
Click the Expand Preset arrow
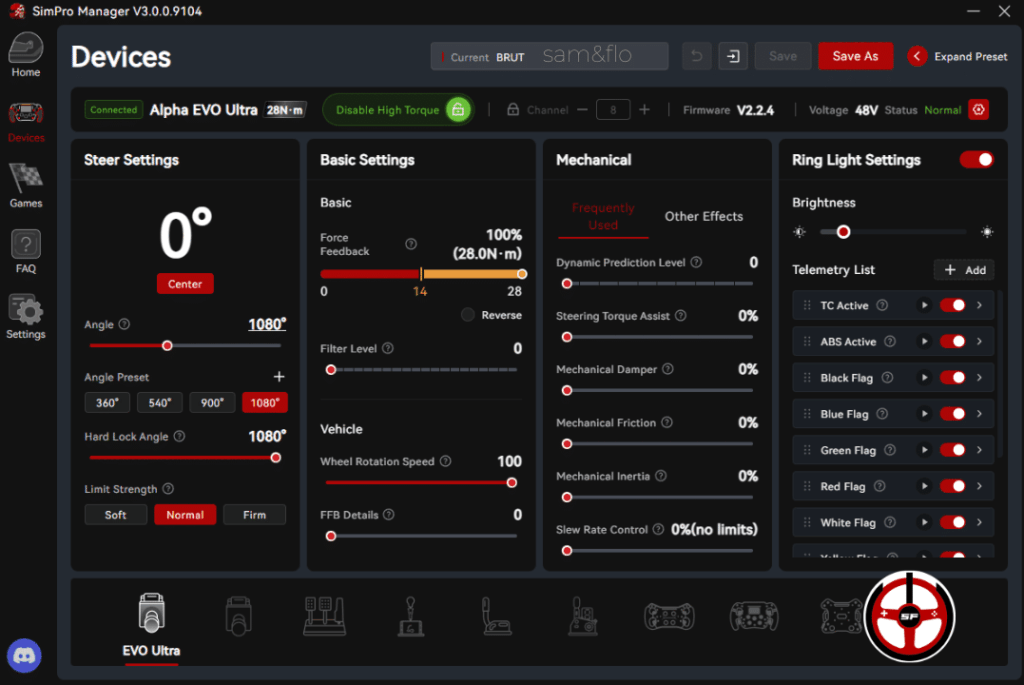[x=917, y=56]
